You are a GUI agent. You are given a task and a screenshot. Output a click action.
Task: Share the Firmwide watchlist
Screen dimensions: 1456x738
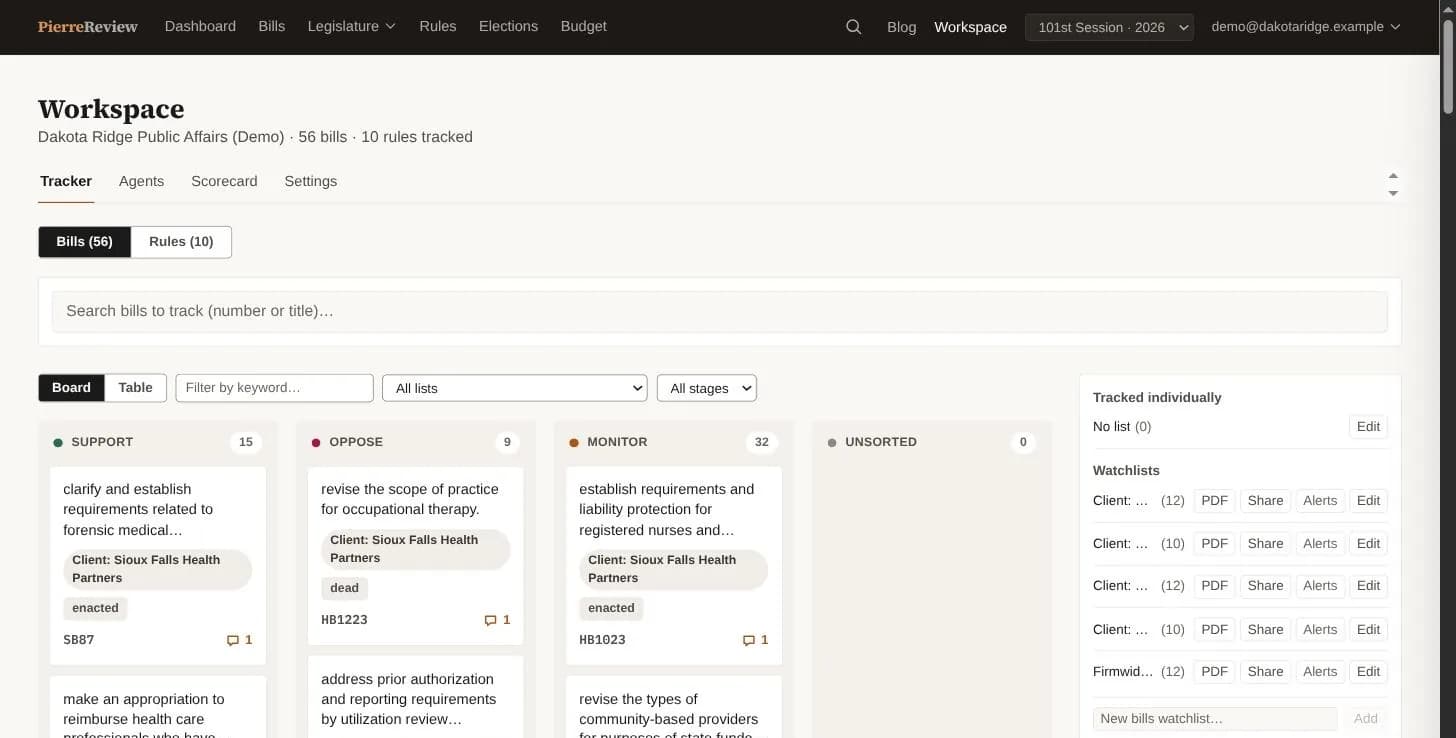1265,672
